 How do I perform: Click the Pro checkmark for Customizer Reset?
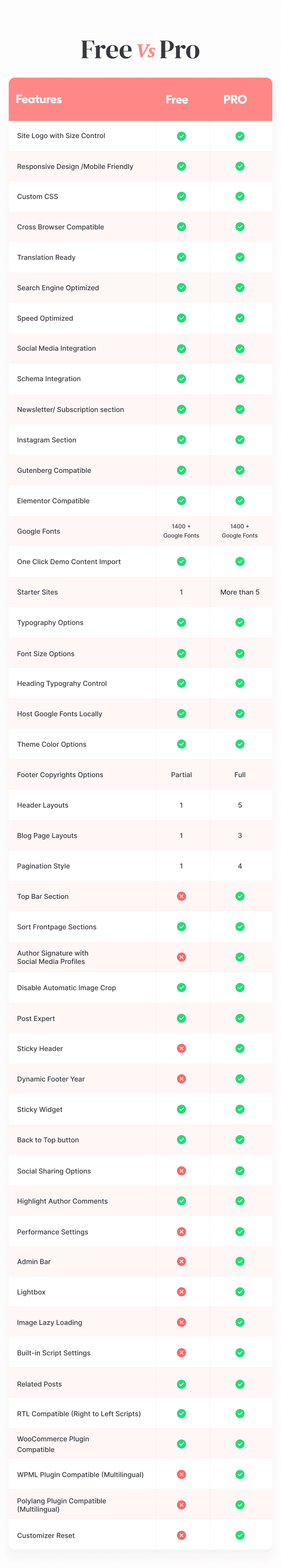click(240, 1535)
